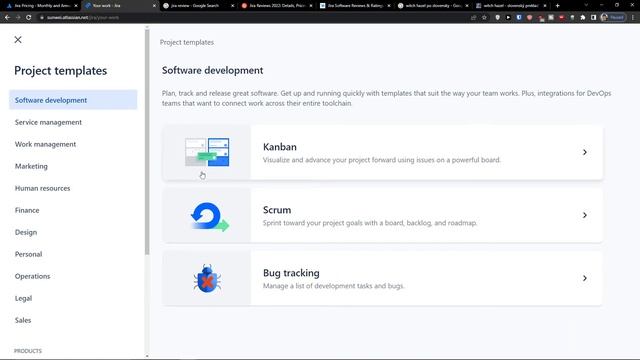
Task: Select Service management category
Action: click(48, 122)
